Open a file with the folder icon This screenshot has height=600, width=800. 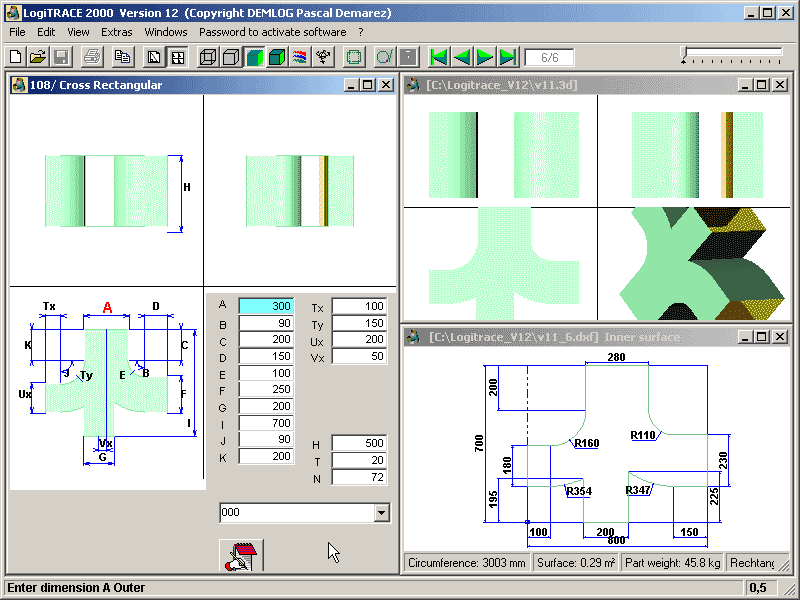[x=38, y=57]
